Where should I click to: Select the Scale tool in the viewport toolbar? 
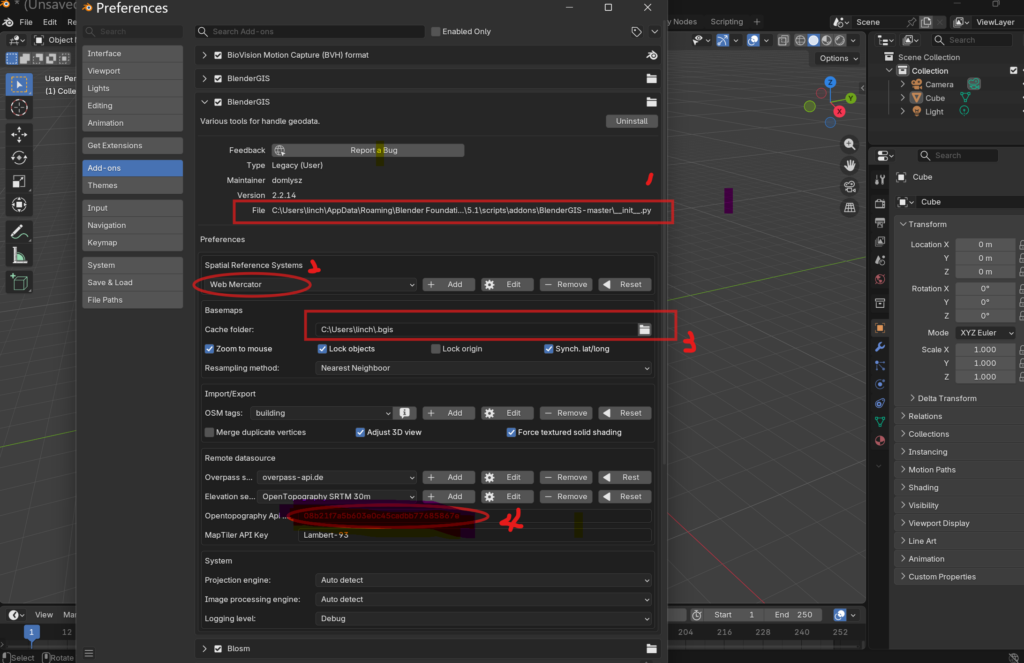click(19, 182)
